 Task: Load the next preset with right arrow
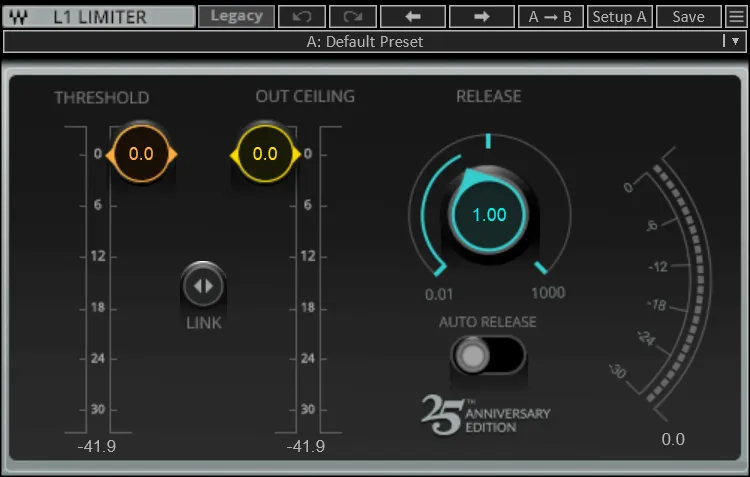pyautogui.click(x=482, y=17)
